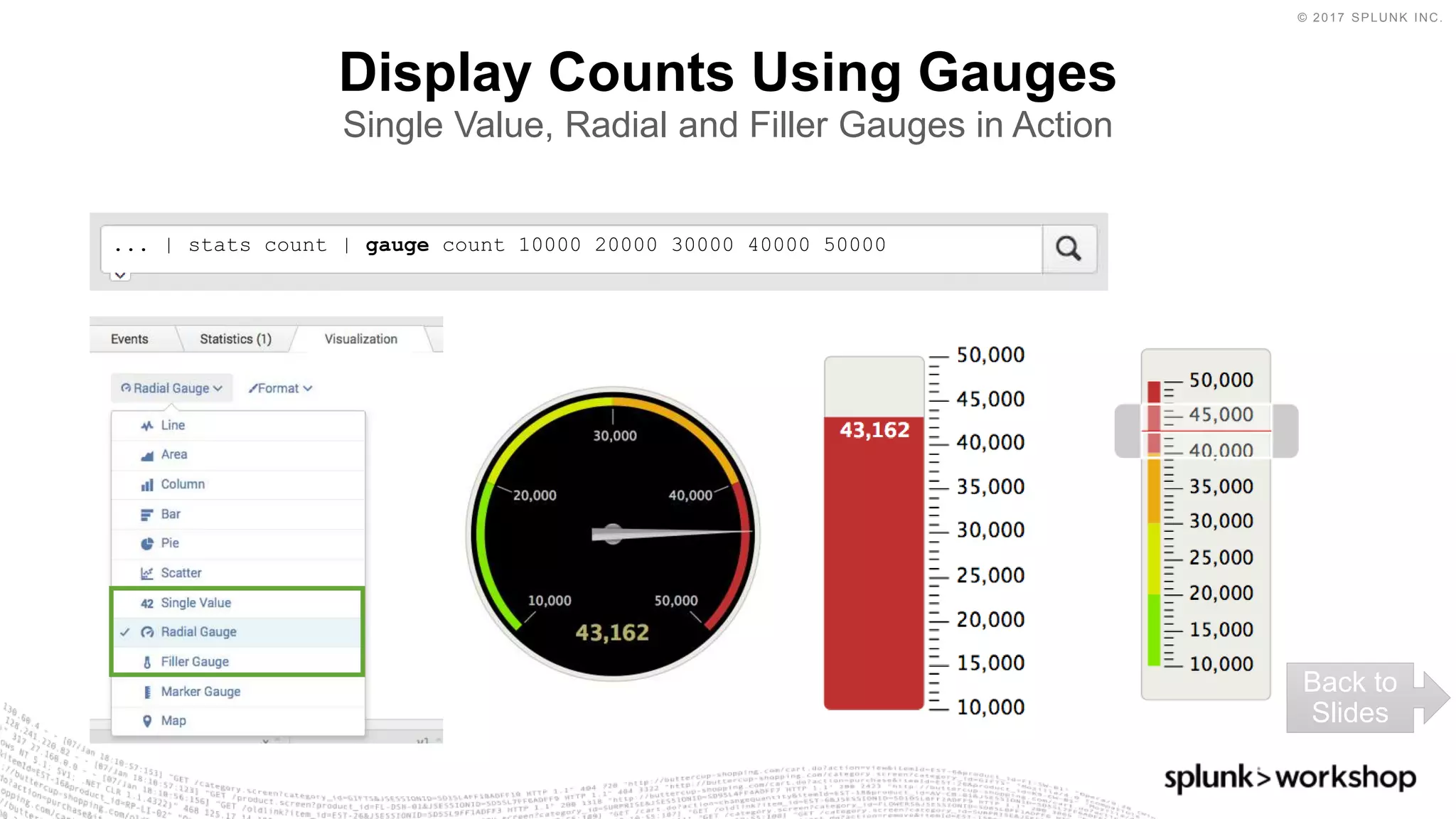The height and width of the screenshot is (819, 1456).
Task: Click the 43,162 label on filler gauge
Action: click(874, 430)
